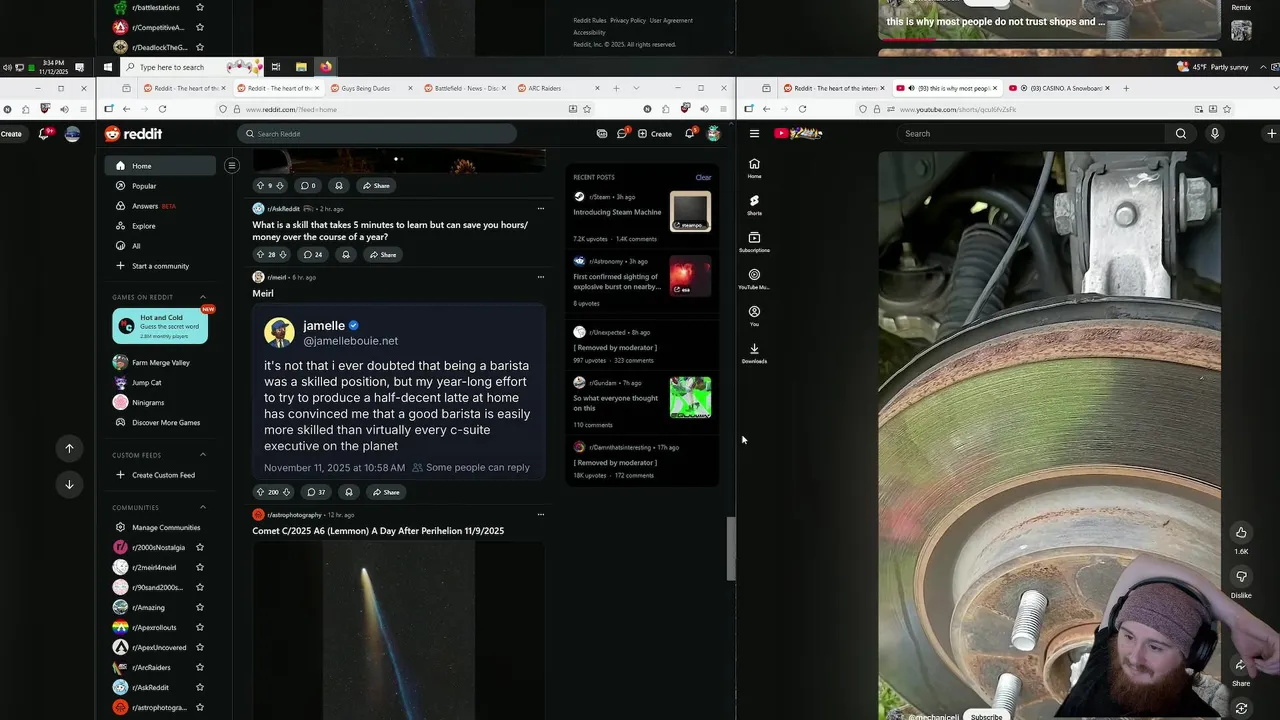The width and height of the screenshot is (1280, 720).
Task: Open the Windows Start menu
Action: click(108, 67)
